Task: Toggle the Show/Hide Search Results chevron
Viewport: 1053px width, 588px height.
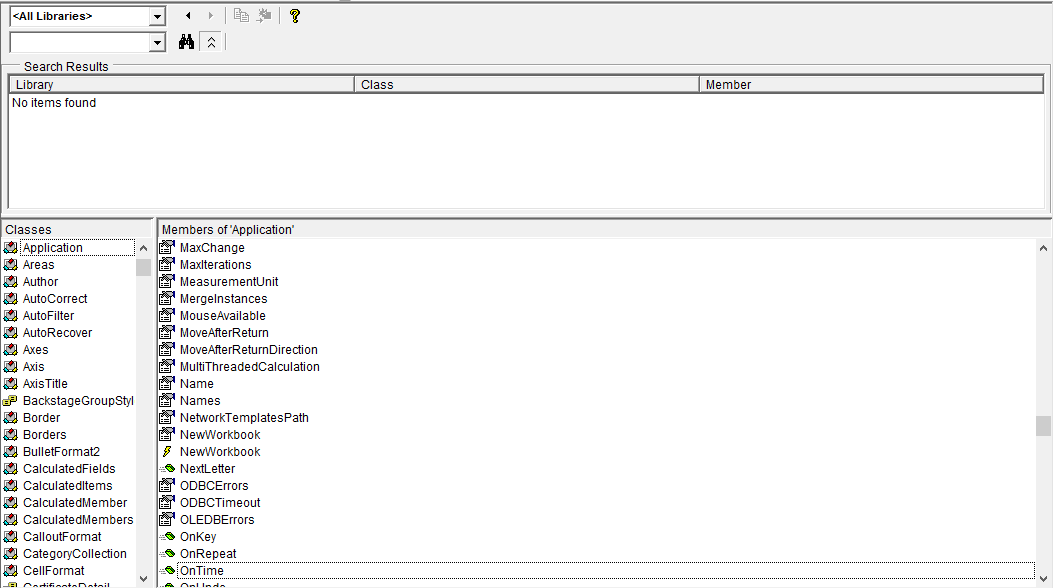Action: pyautogui.click(x=210, y=41)
